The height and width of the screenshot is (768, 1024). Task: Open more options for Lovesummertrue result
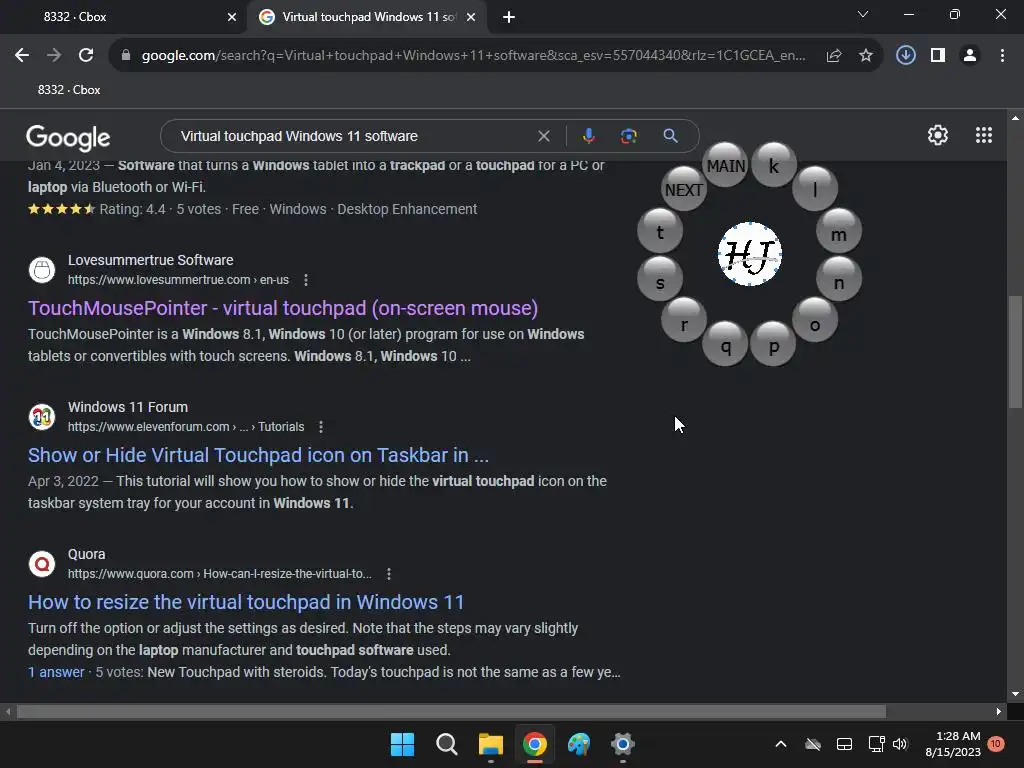(x=306, y=280)
